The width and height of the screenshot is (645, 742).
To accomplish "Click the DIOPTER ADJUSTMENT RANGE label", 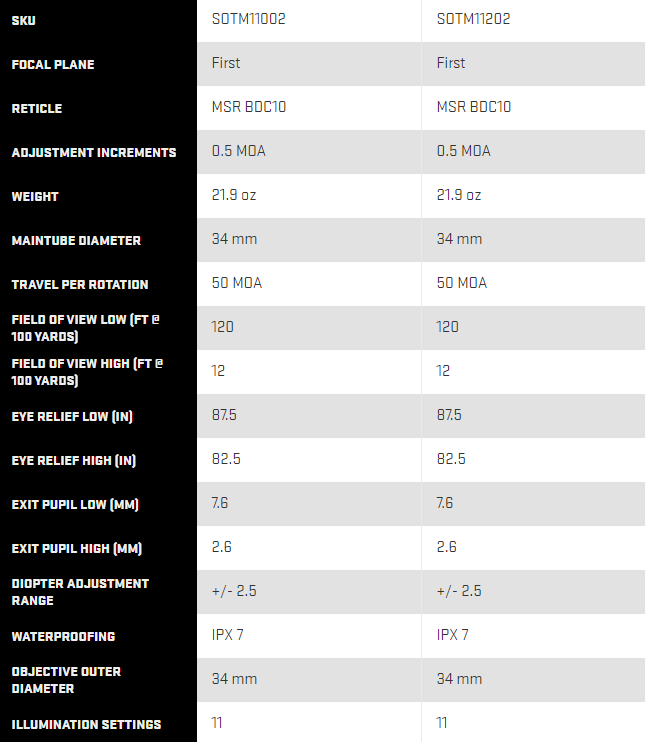I will click(x=80, y=592).
